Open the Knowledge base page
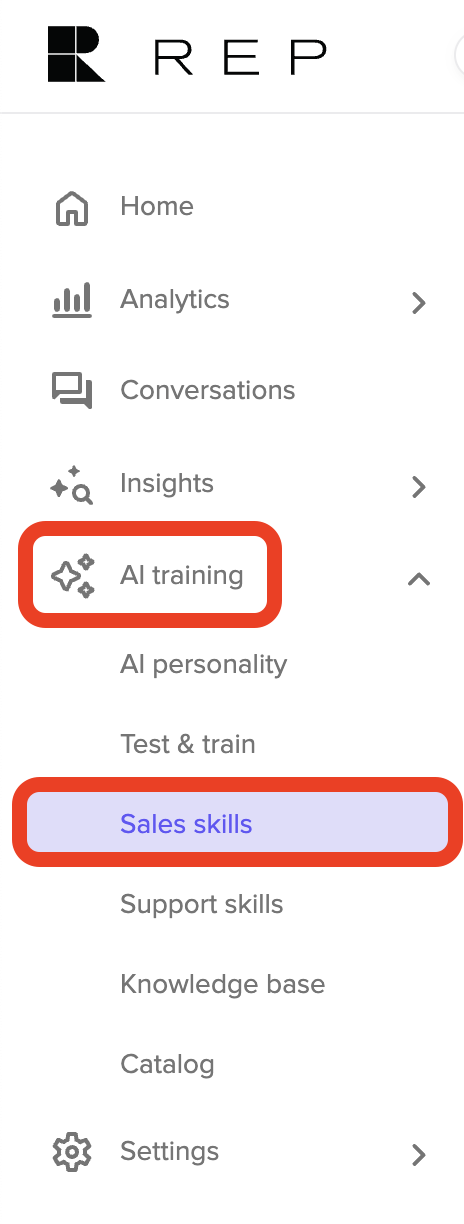Image resolution: width=464 pixels, height=1224 pixels. (223, 984)
